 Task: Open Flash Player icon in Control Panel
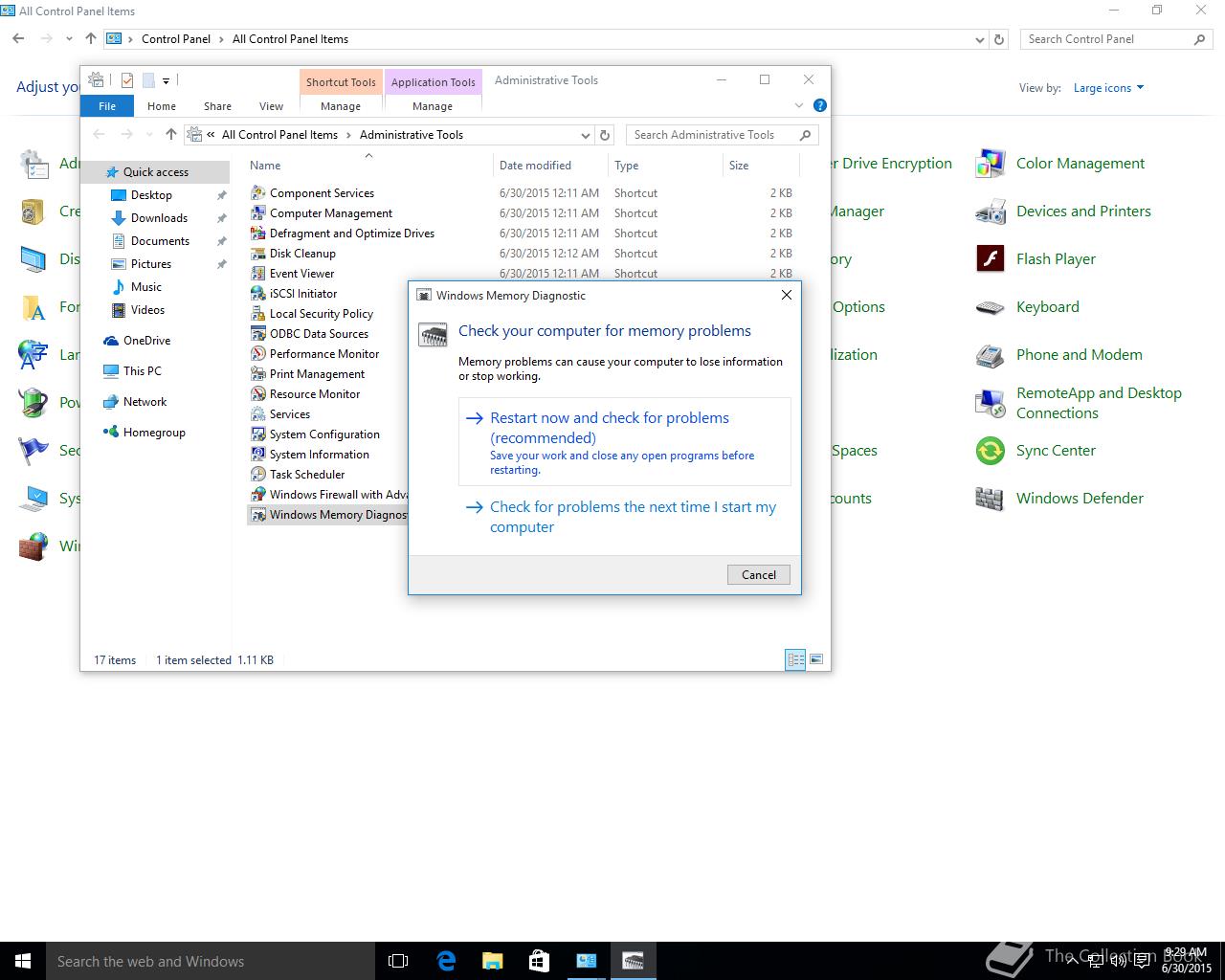click(990, 259)
